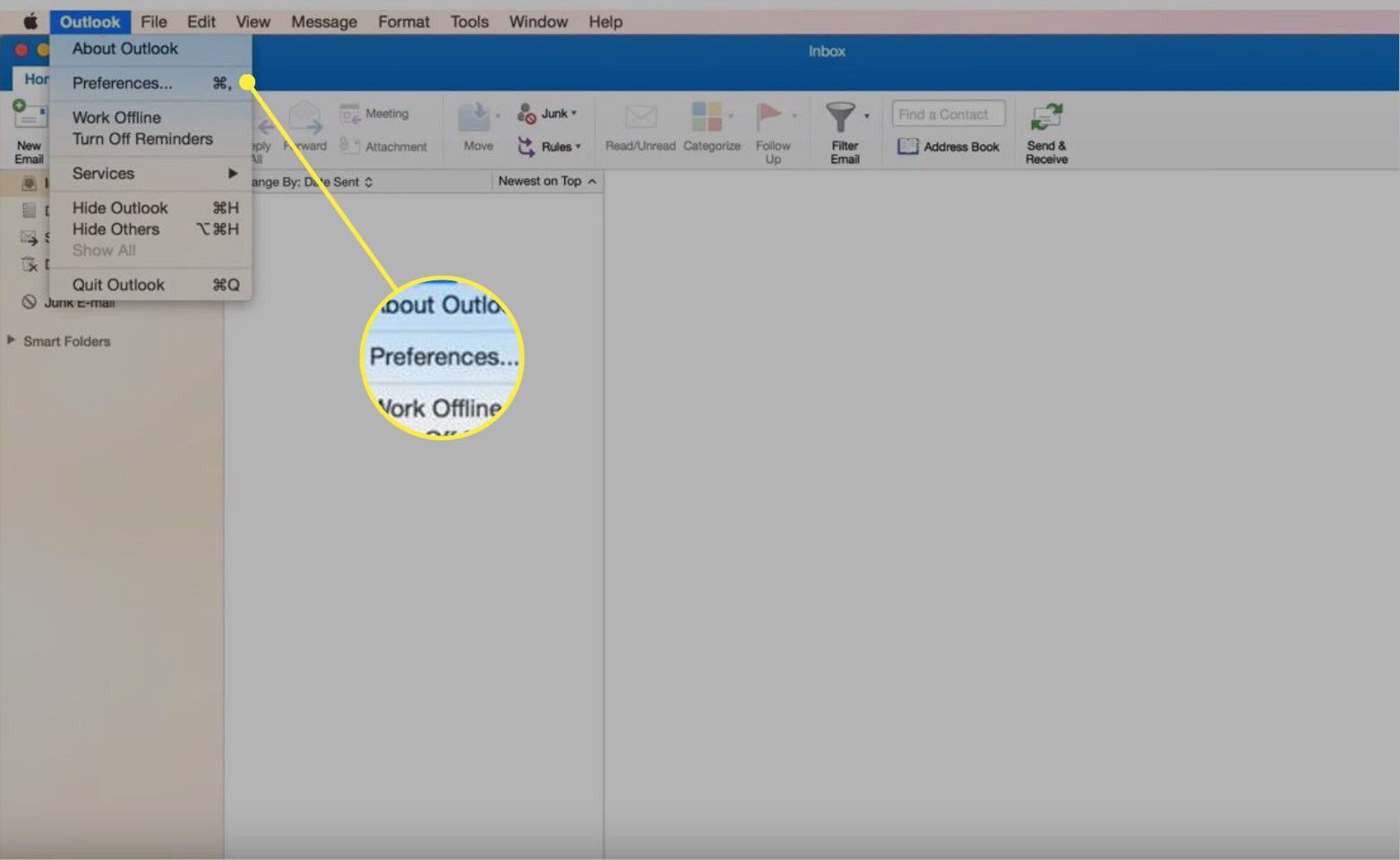The height and width of the screenshot is (860, 1400).
Task: Select Quit Outlook menu entry
Action: (x=150, y=285)
